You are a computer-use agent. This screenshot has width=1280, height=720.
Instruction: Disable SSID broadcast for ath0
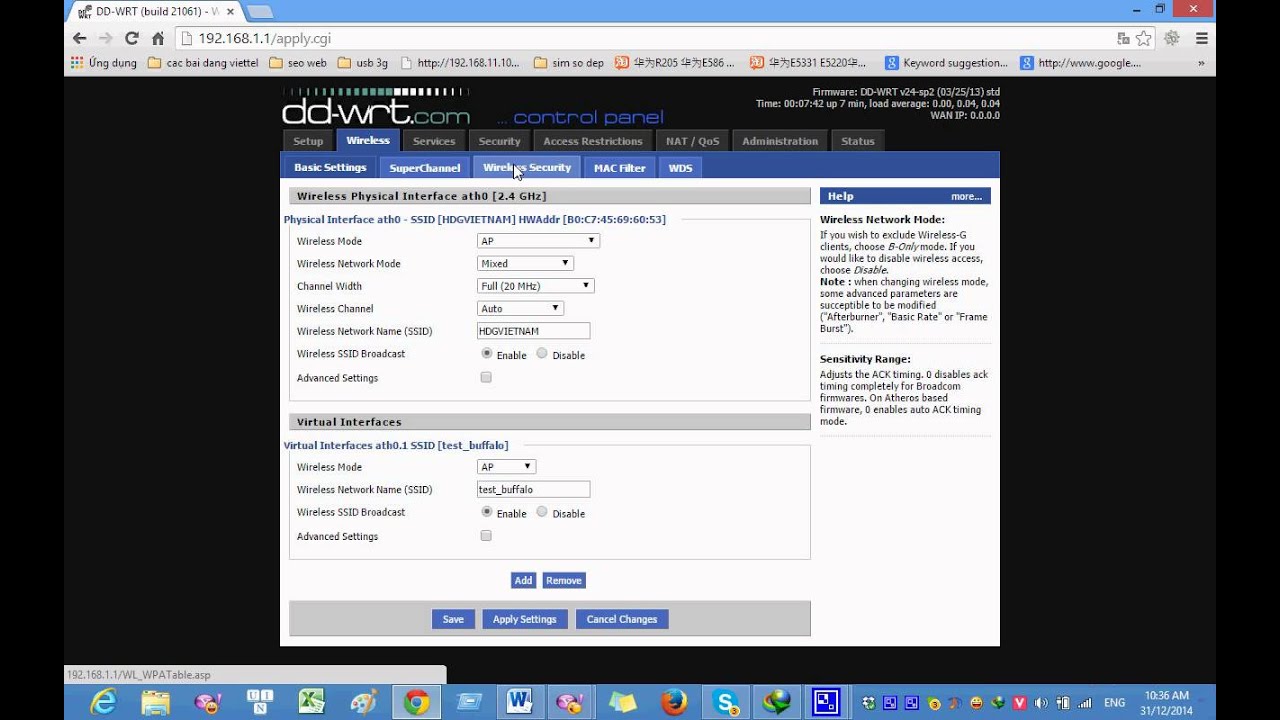click(542, 353)
